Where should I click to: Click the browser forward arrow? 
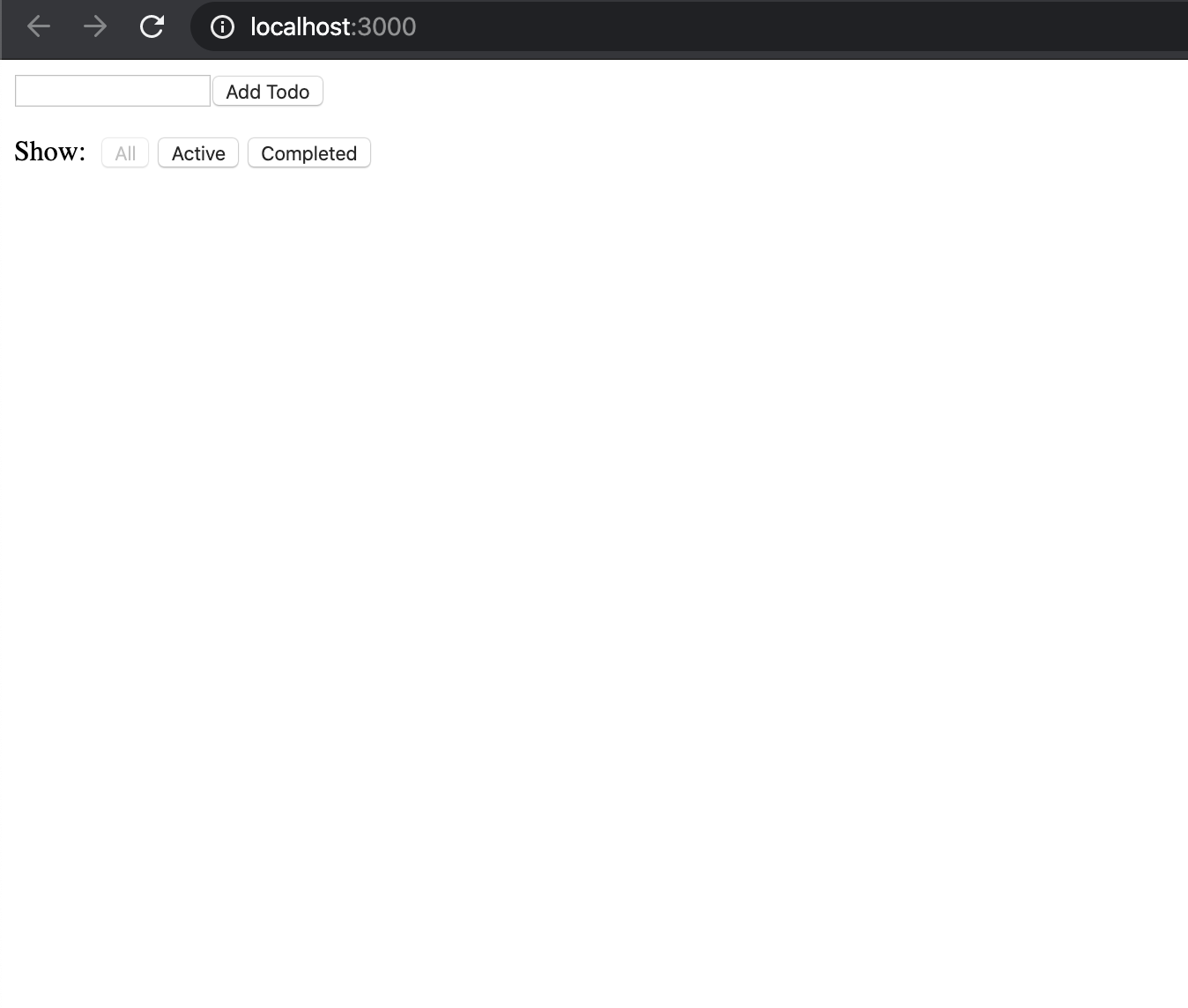(95, 26)
